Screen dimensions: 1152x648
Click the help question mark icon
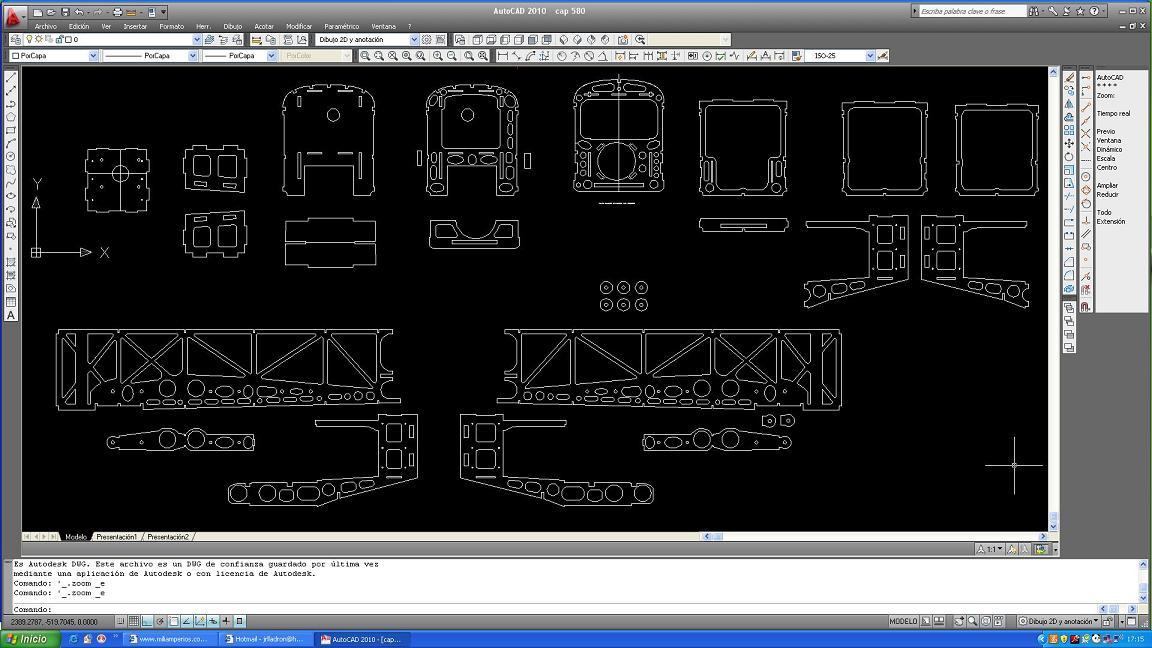[1094, 11]
